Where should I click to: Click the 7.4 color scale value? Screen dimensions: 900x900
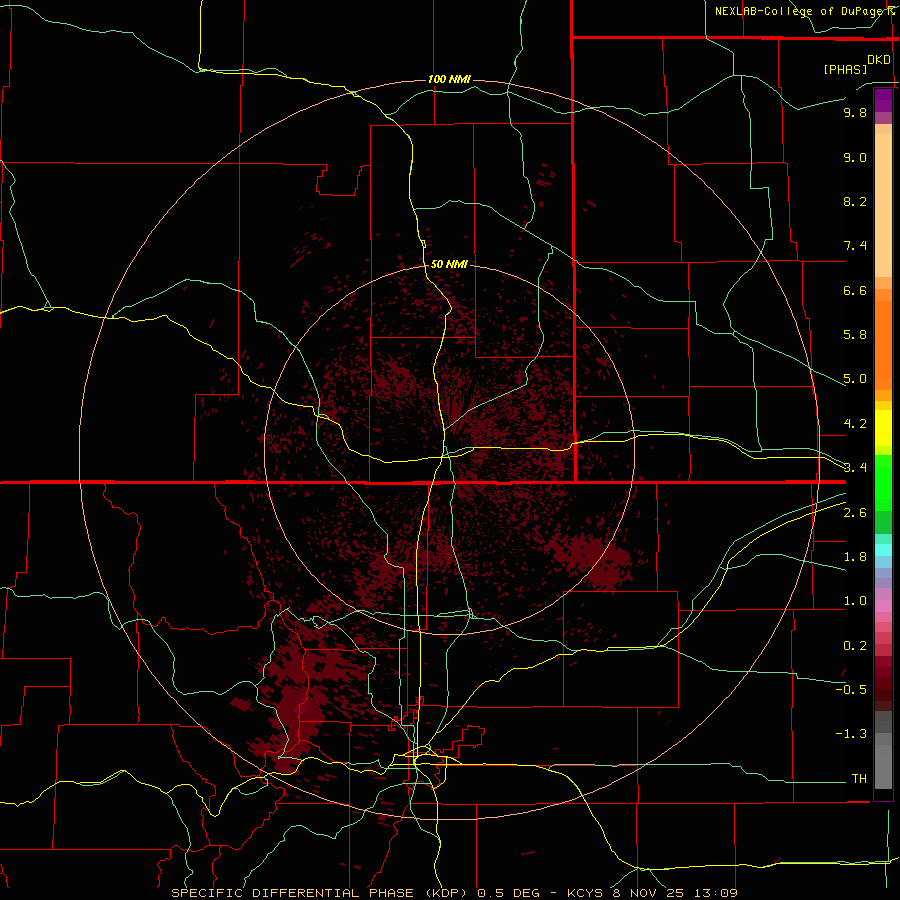[x=855, y=246]
